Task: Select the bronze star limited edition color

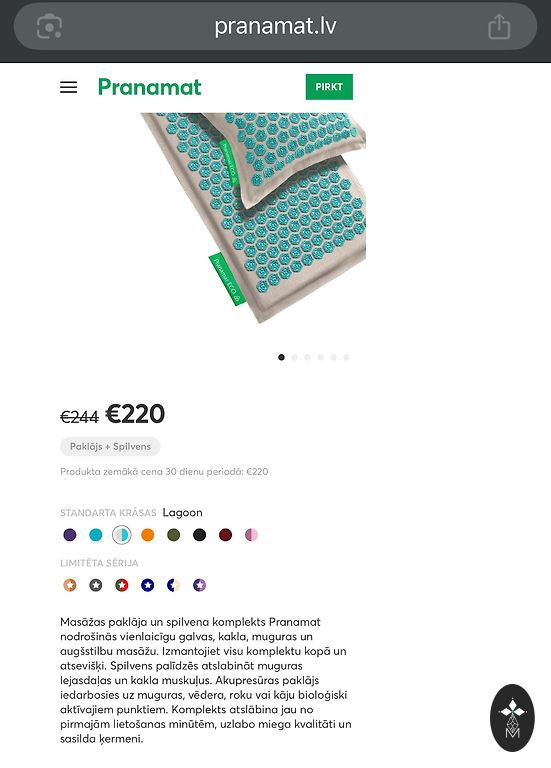Action: pos(70,585)
